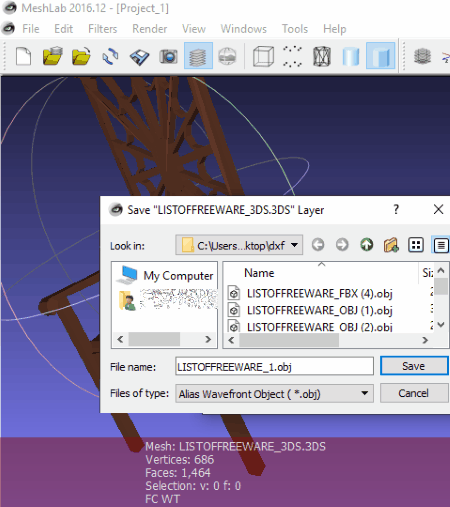Viewport: 450px width, 507px height.
Task: Click the file list horizontal scrollbar
Action: tap(328, 340)
